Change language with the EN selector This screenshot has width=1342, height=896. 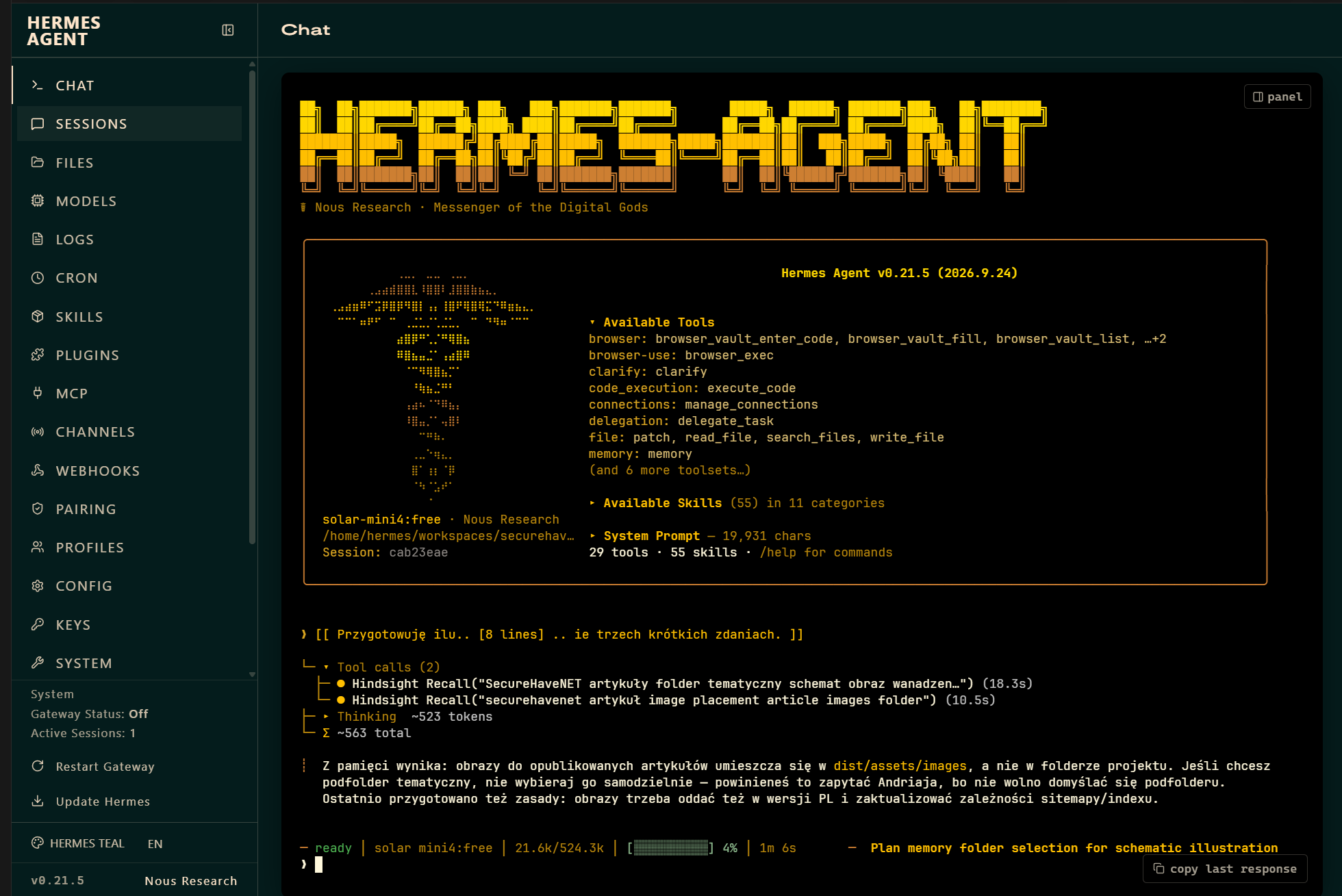pos(155,844)
